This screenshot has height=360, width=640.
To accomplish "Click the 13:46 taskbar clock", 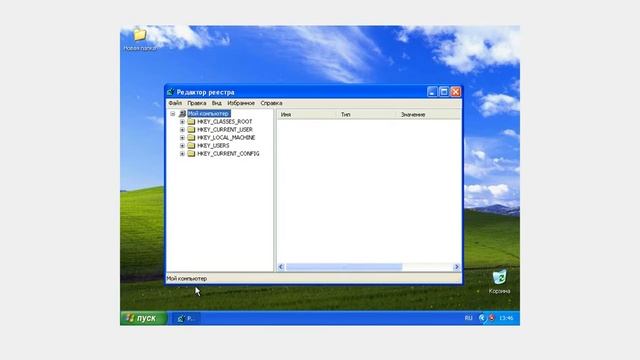I will pyautogui.click(x=506, y=318).
